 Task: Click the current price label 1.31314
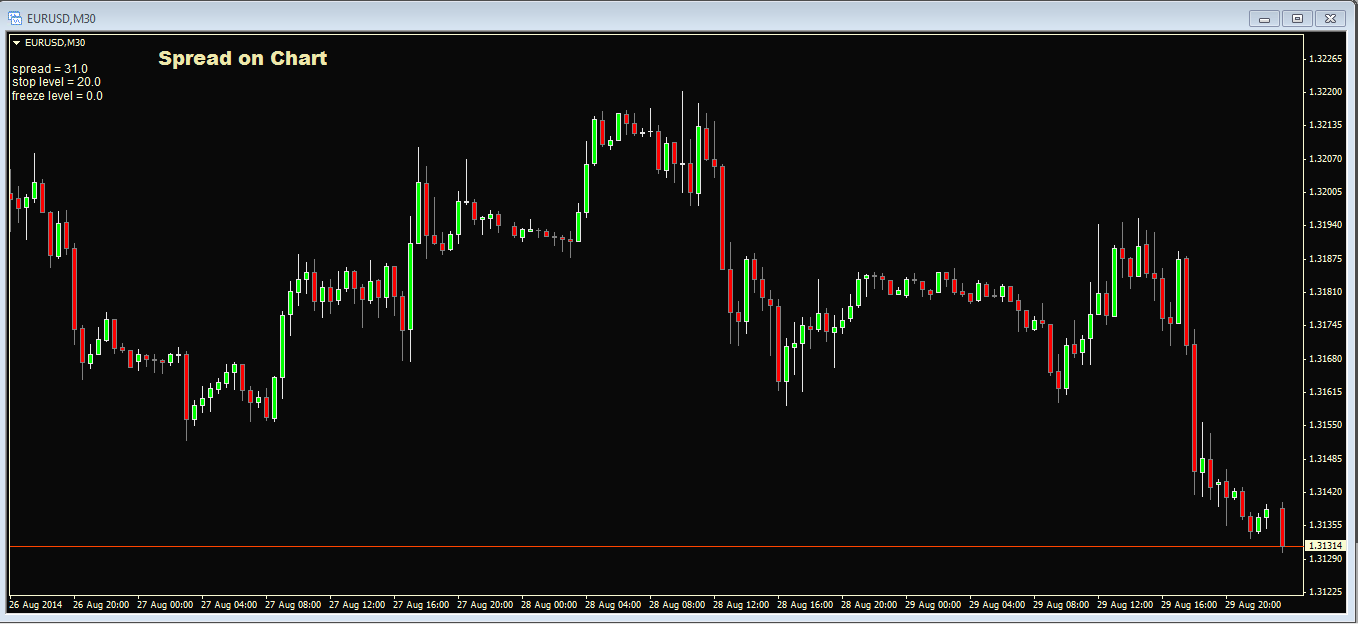click(x=1325, y=546)
